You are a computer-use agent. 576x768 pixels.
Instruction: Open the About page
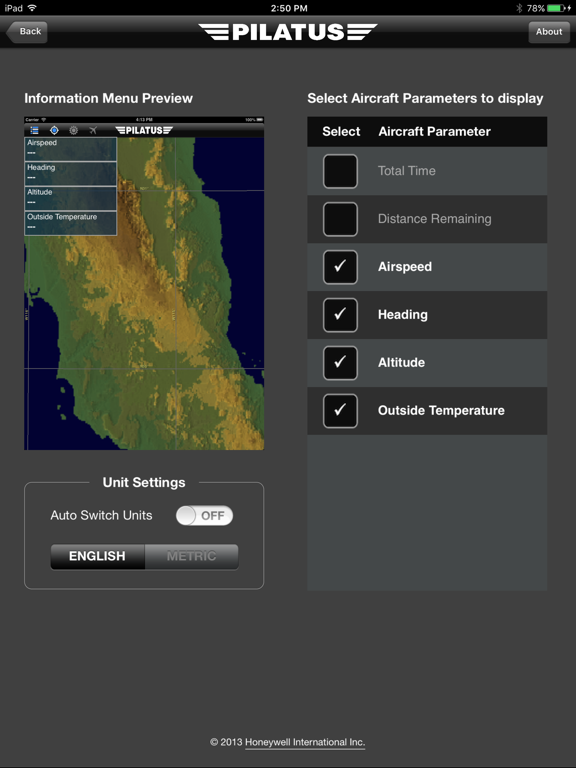point(549,32)
